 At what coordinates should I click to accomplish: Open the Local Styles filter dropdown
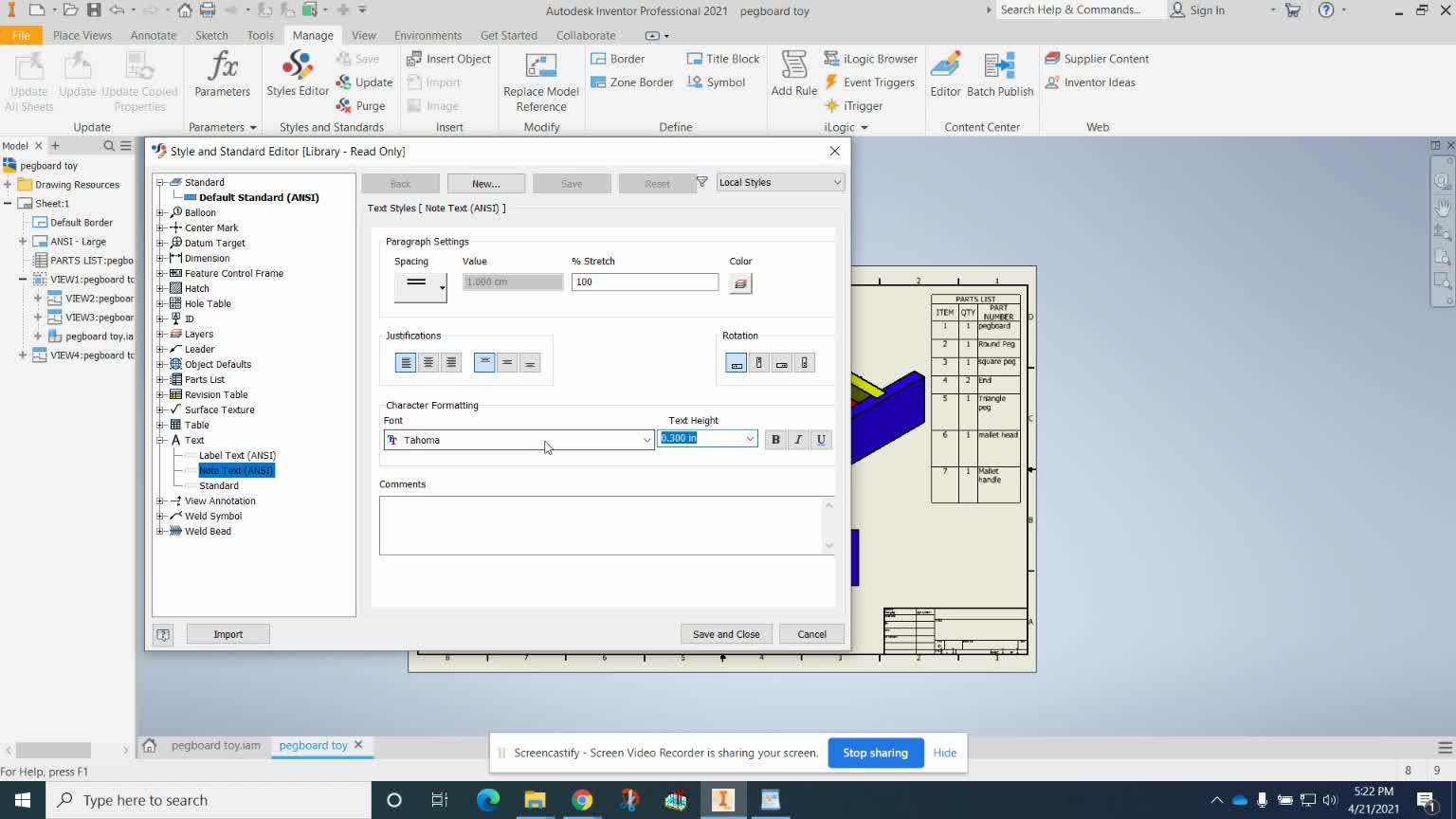point(779,183)
